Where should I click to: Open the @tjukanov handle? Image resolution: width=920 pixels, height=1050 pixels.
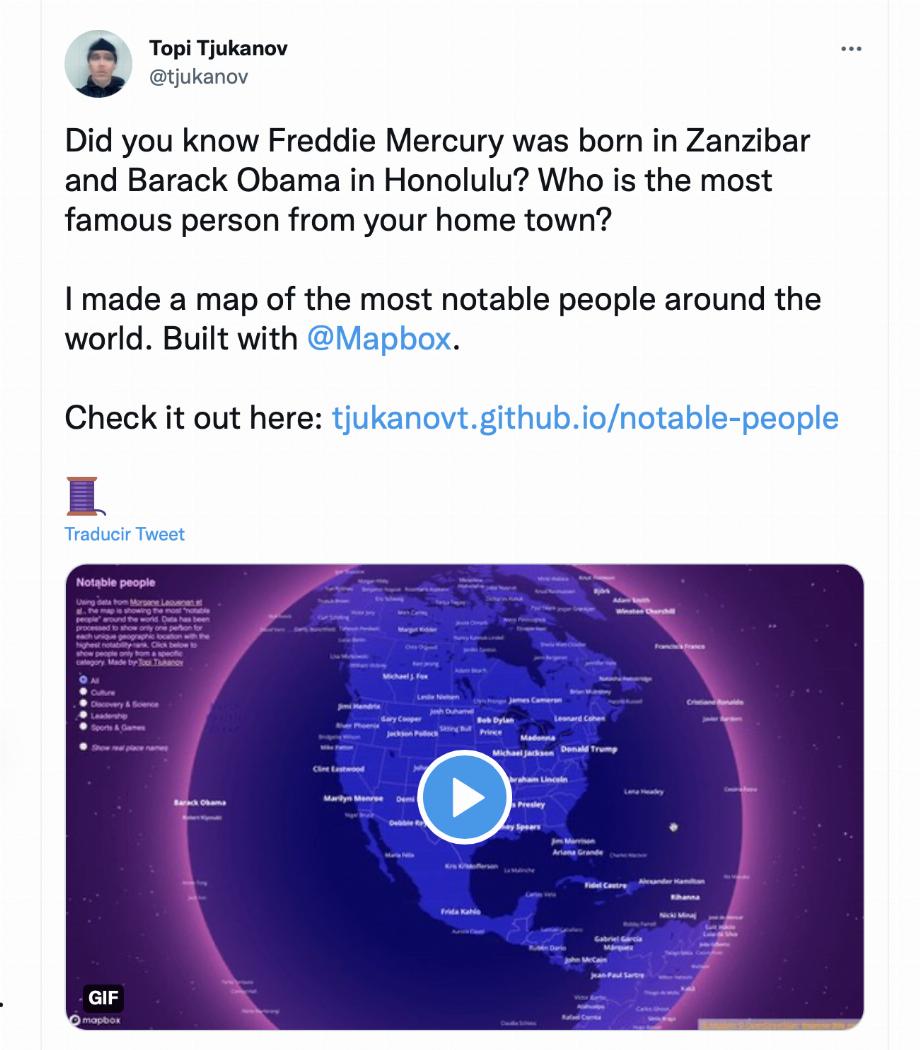(x=199, y=77)
